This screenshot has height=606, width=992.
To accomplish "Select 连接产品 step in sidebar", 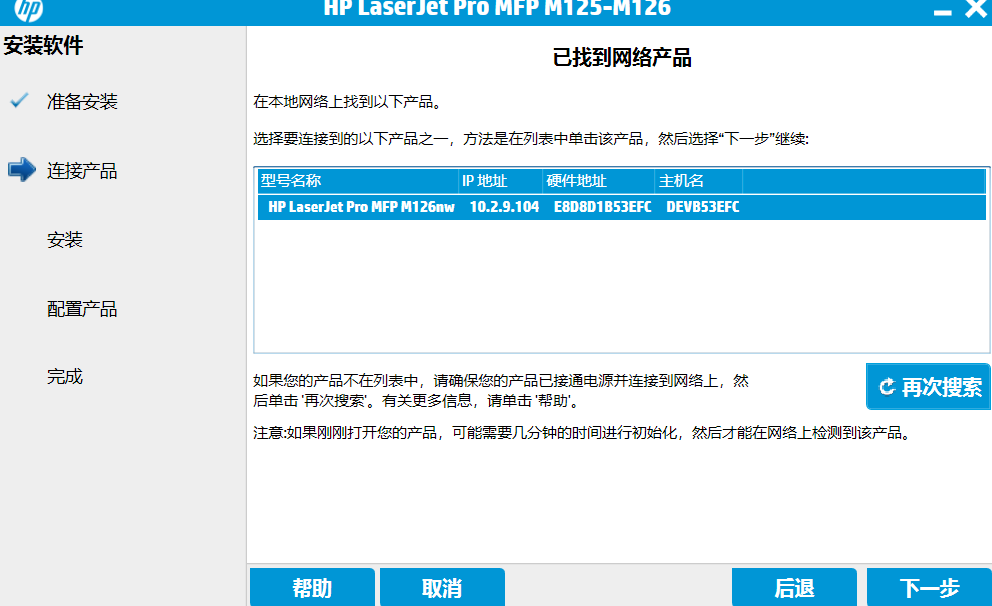I will [x=82, y=170].
